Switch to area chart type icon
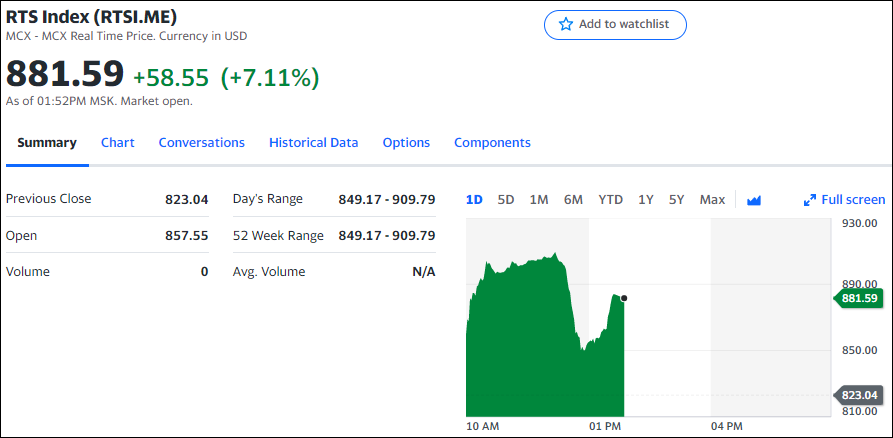893x438 pixels. [x=754, y=200]
